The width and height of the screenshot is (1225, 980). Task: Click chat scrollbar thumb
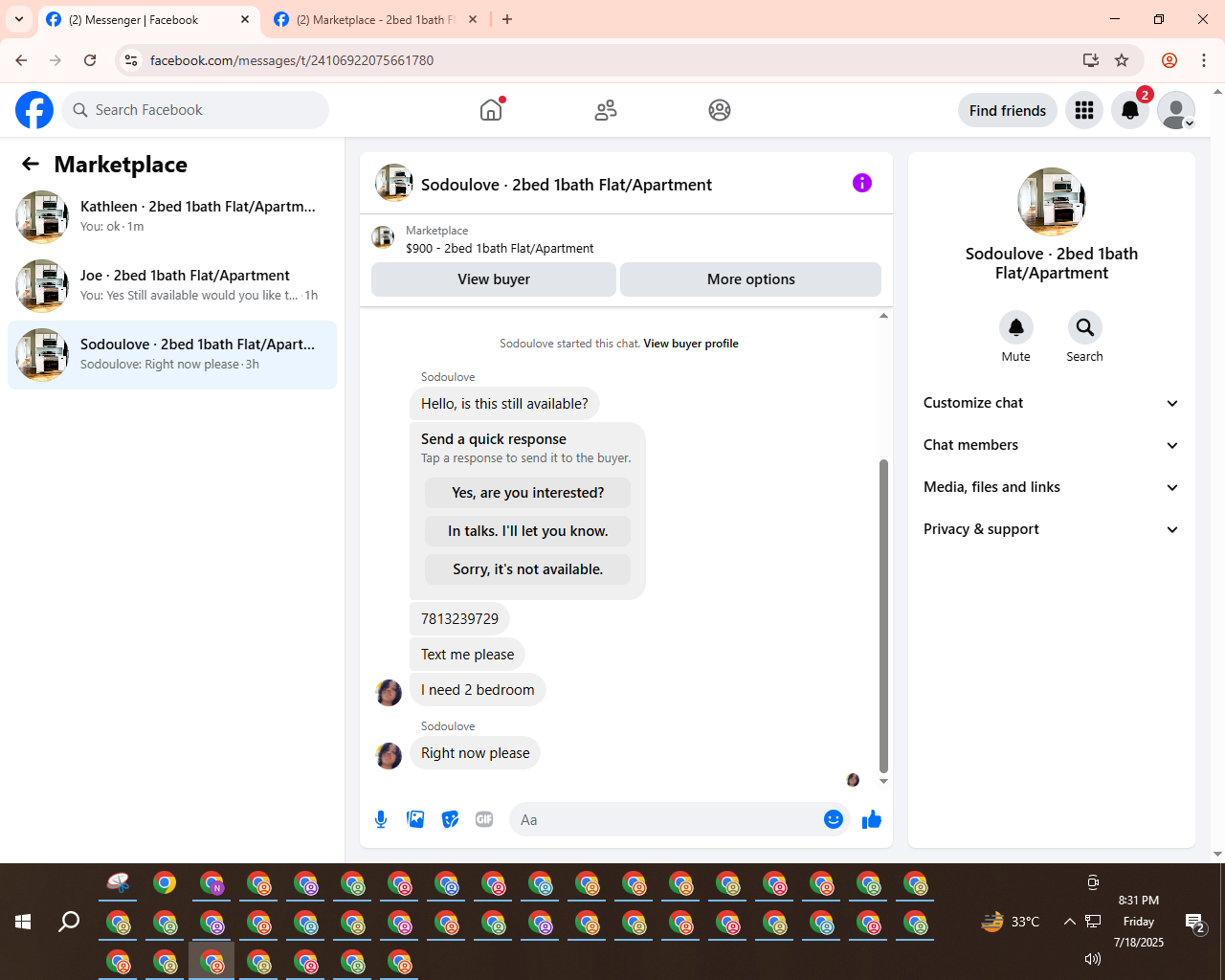tap(883, 615)
